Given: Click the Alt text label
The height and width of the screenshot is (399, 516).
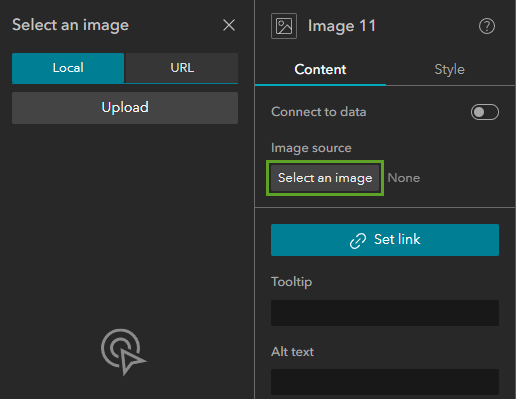Looking at the screenshot, I should click(x=292, y=352).
